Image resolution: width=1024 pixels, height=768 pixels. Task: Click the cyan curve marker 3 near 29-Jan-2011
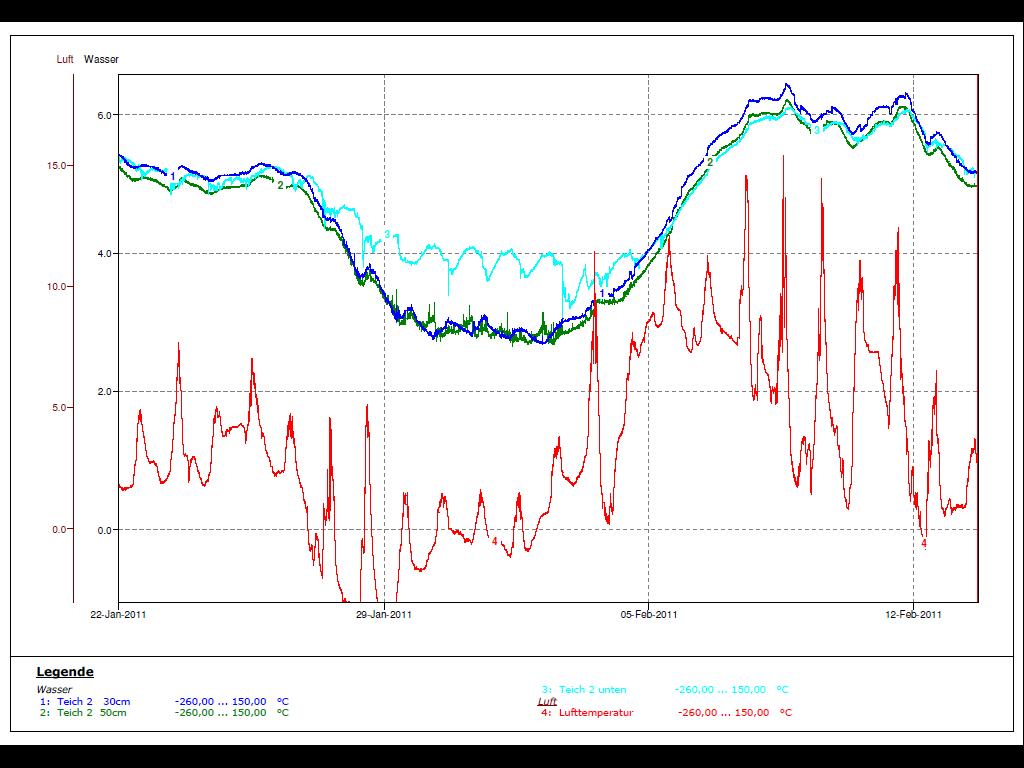387,235
